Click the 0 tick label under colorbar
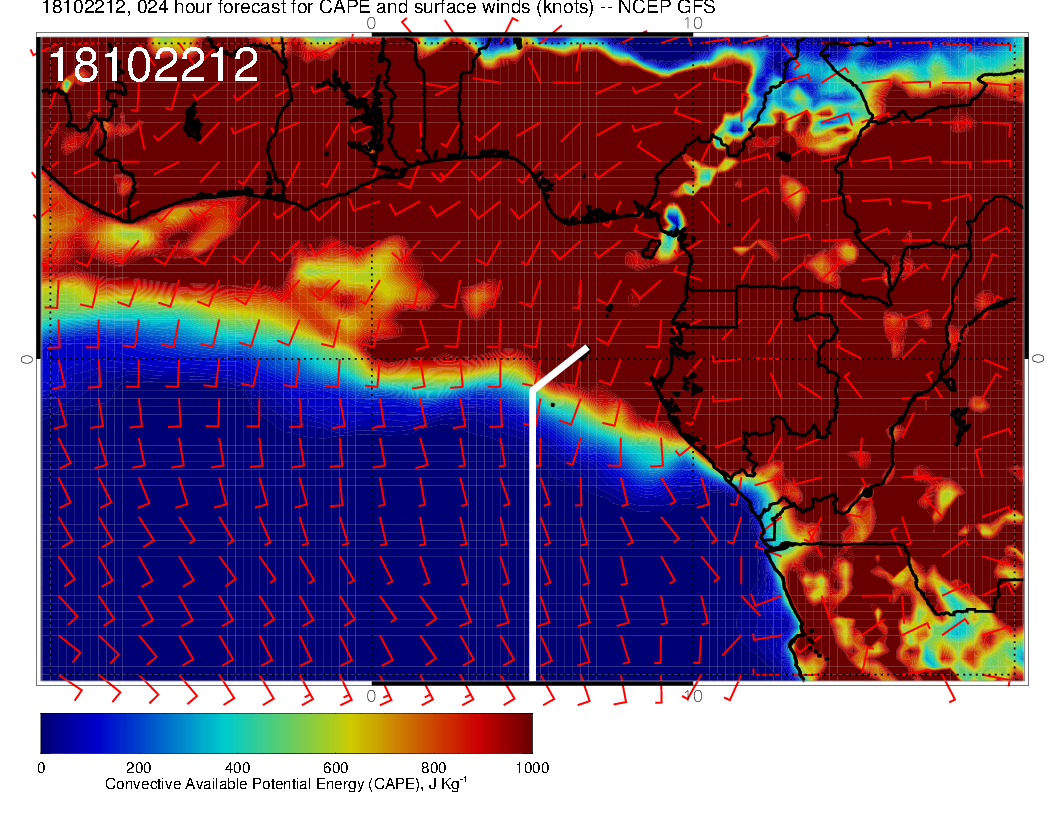 coord(41,768)
